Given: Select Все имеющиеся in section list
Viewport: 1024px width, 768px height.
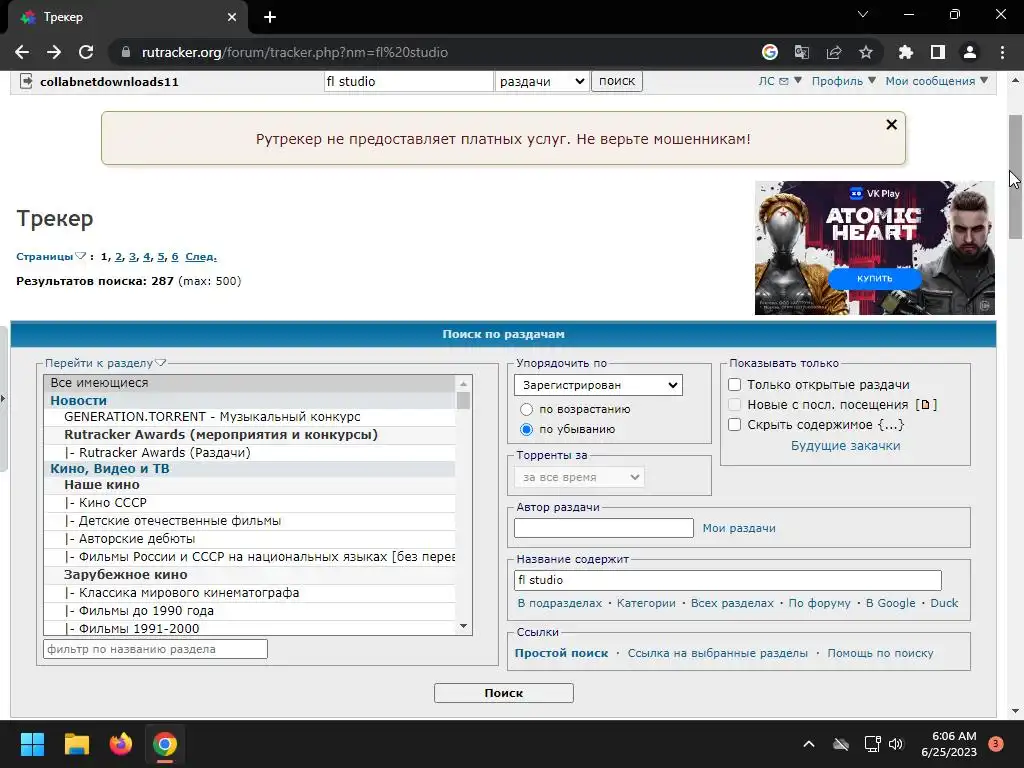Looking at the screenshot, I should [249, 383].
